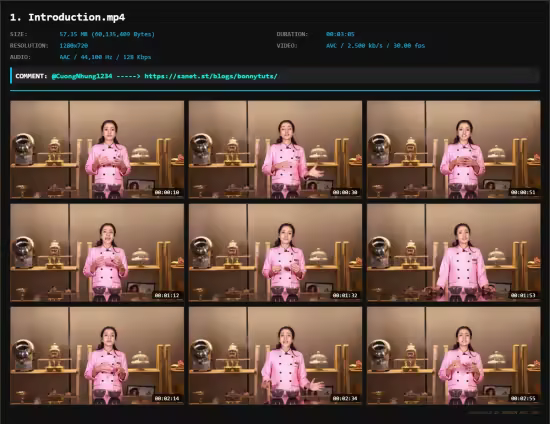The width and height of the screenshot is (550, 424).
Task: Click the '1. Introduction.mp4' title
Action: pos(67,17)
